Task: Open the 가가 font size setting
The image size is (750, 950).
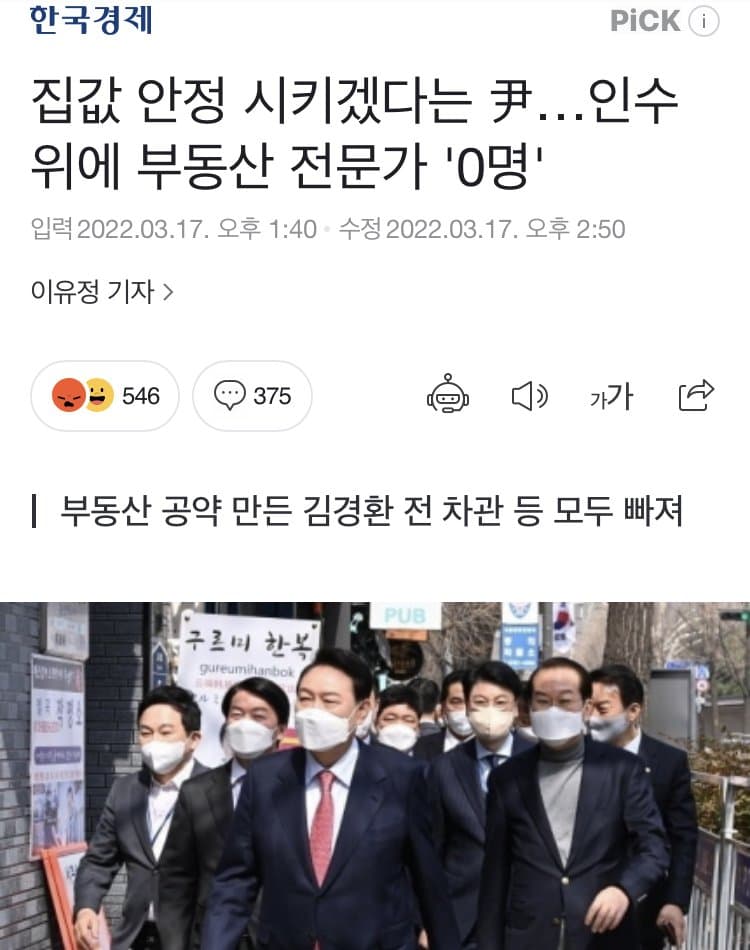Action: [x=612, y=396]
